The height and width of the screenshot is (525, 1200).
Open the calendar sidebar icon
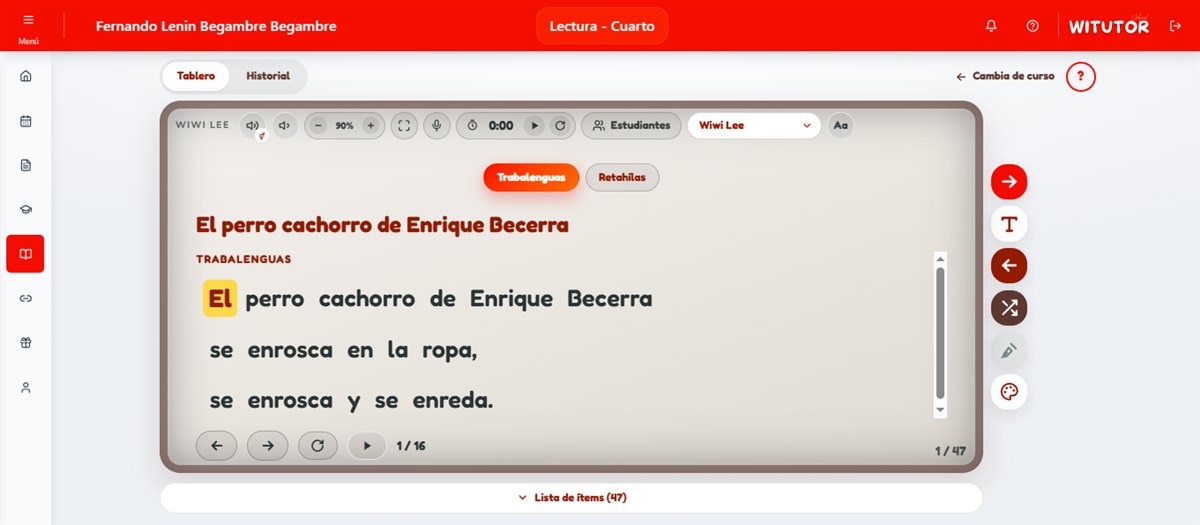pos(26,121)
